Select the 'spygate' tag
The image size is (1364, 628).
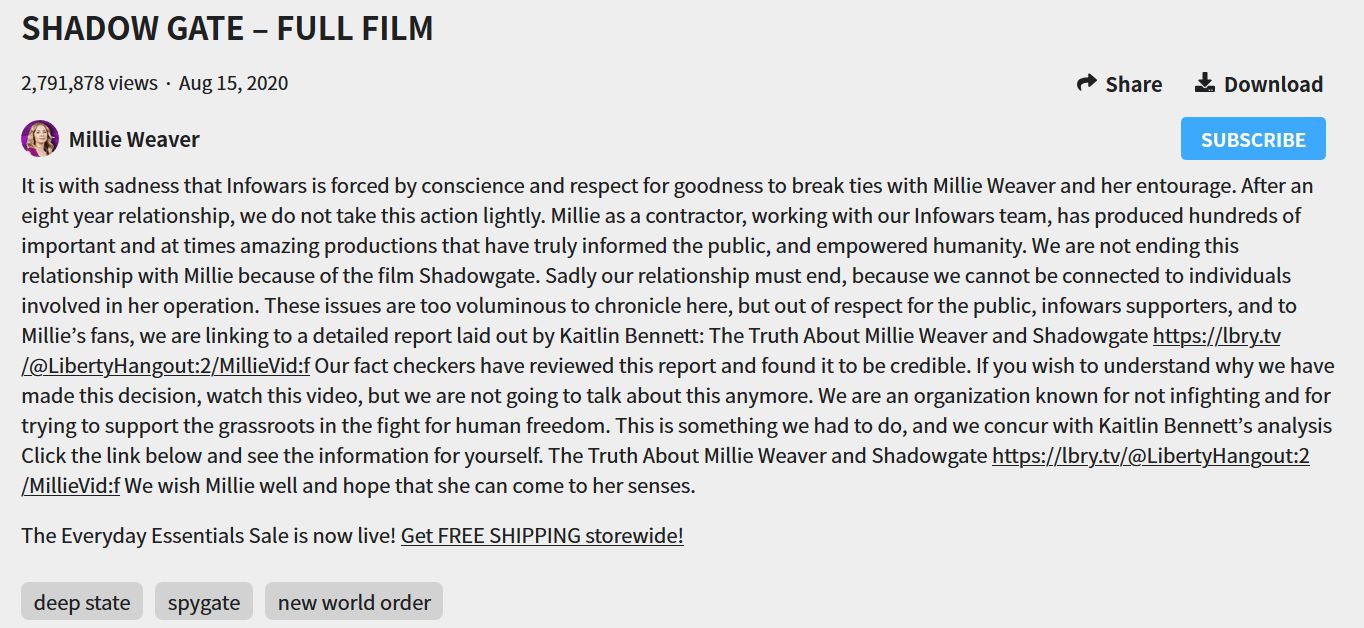pyautogui.click(x=204, y=602)
